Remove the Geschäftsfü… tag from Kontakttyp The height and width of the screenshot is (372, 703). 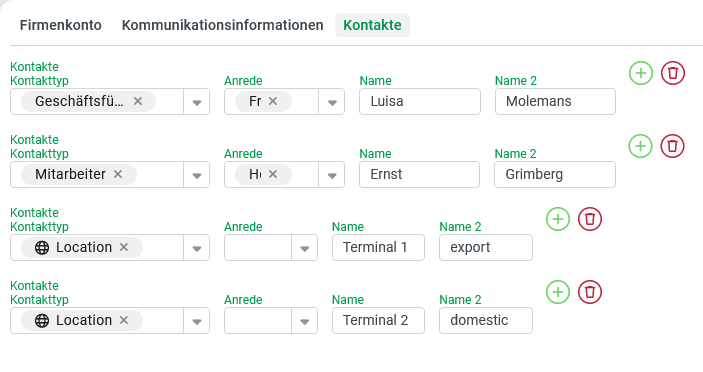[x=138, y=101]
